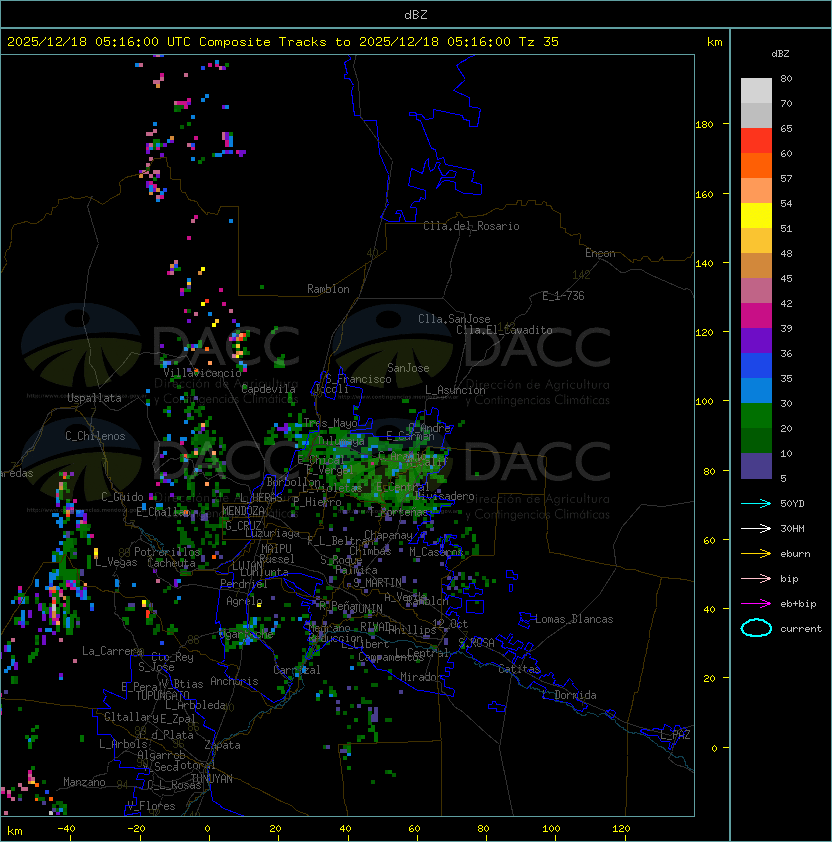The height and width of the screenshot is (842, 832).
Task: Click the C_Guido map label
Action: coord(122,497)
